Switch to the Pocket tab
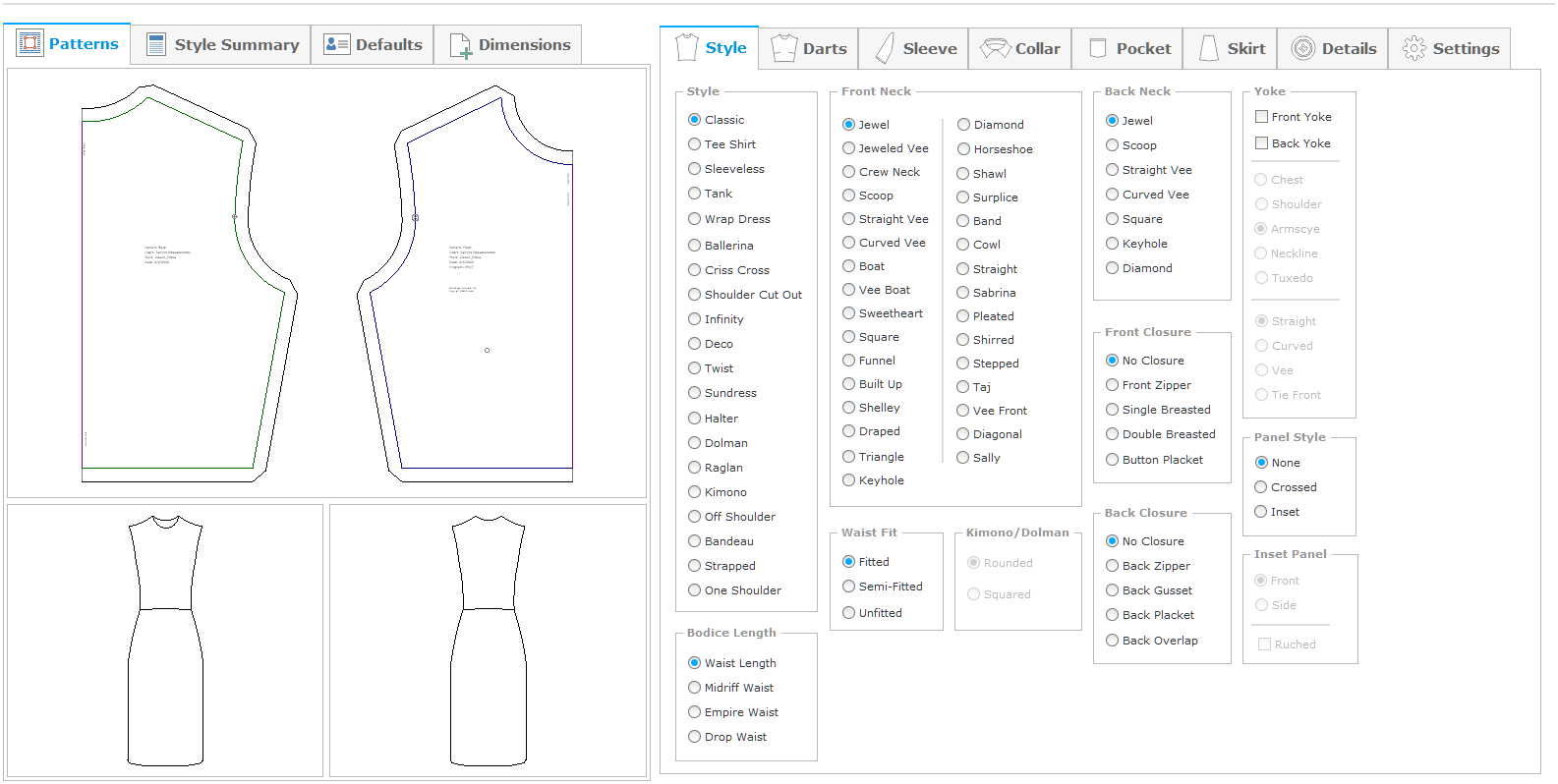The image size is (1558, 784). point(1128,48)
